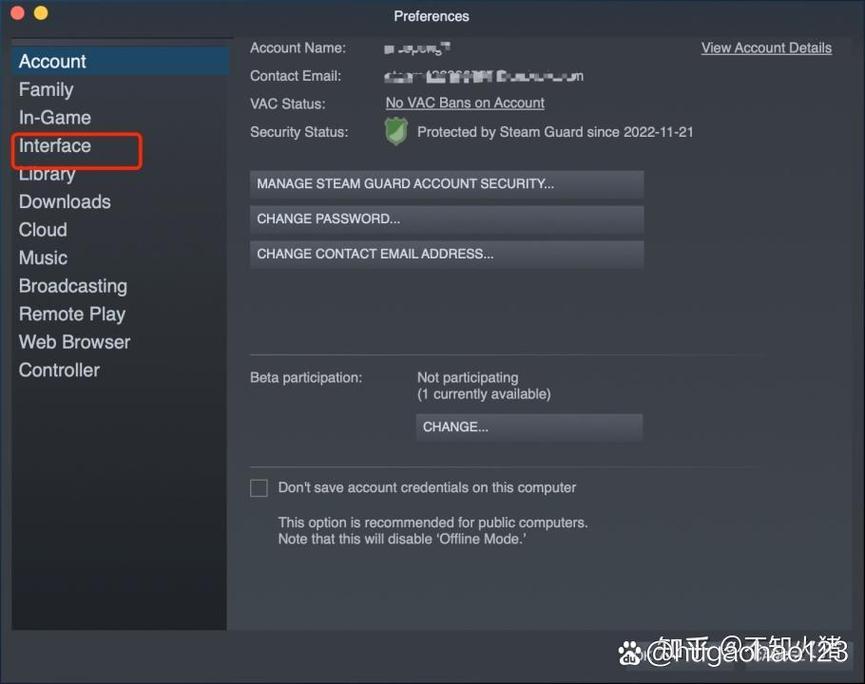Open Remote Play settings
865x684 pixels.
coord(72,313)
